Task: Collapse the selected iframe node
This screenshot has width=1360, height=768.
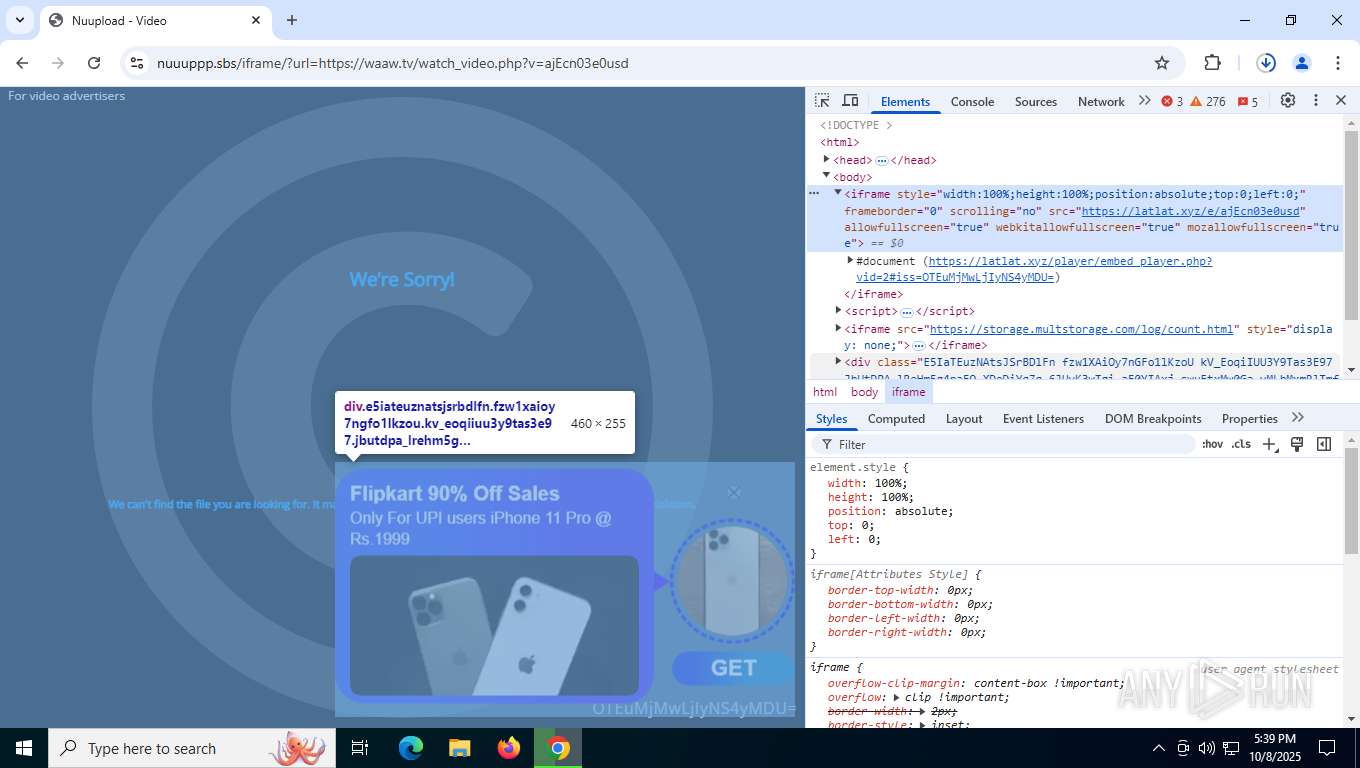Action: click(838, 192)
